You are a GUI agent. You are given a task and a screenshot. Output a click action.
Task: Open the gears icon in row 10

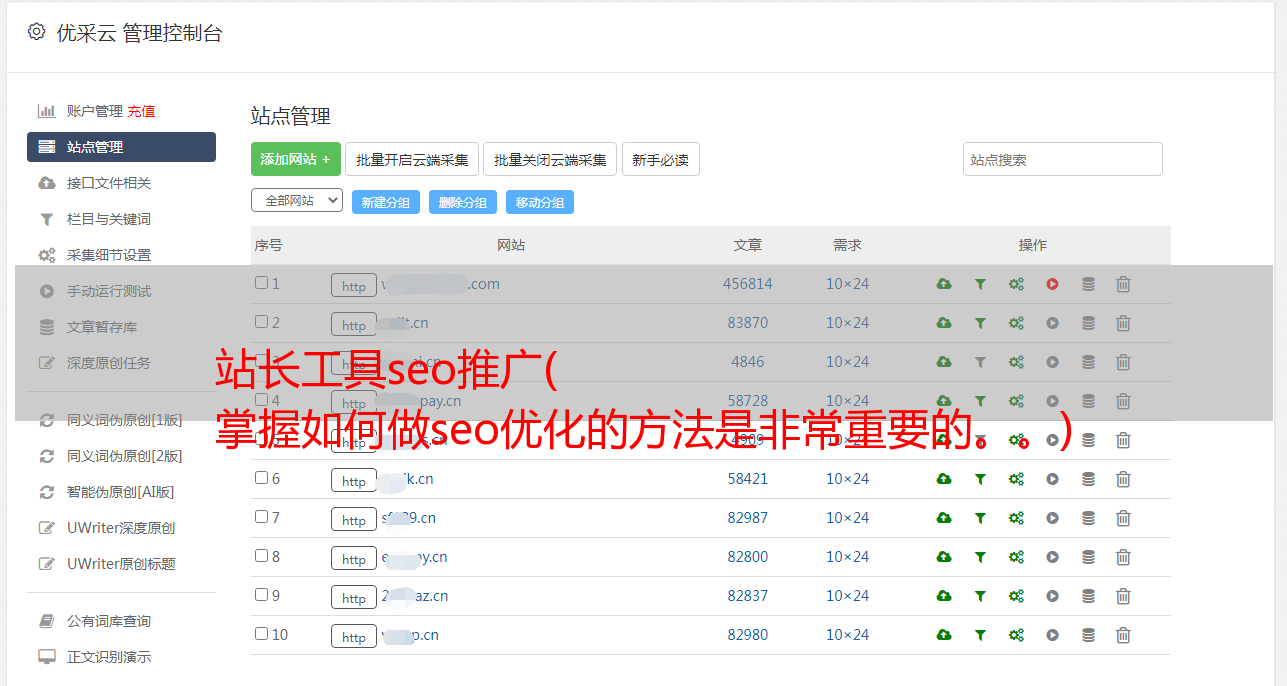coord(1016,635)
